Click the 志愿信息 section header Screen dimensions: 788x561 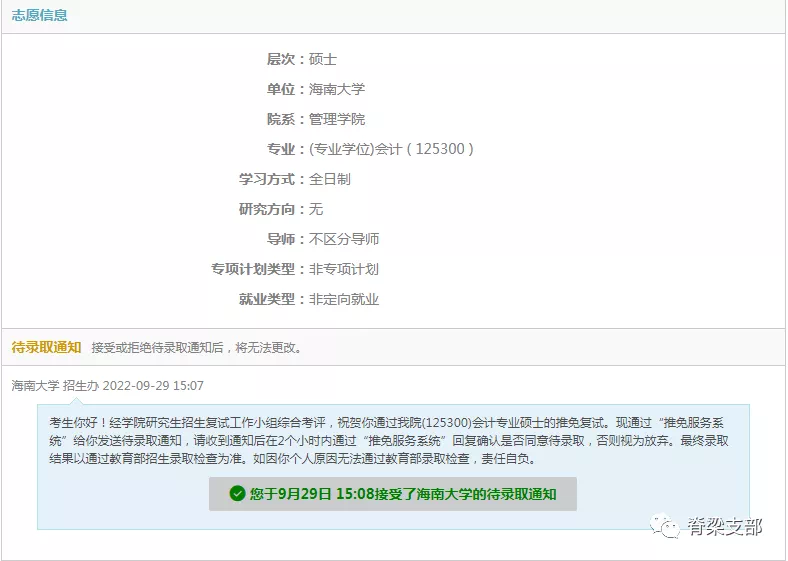tap(40, 15)
